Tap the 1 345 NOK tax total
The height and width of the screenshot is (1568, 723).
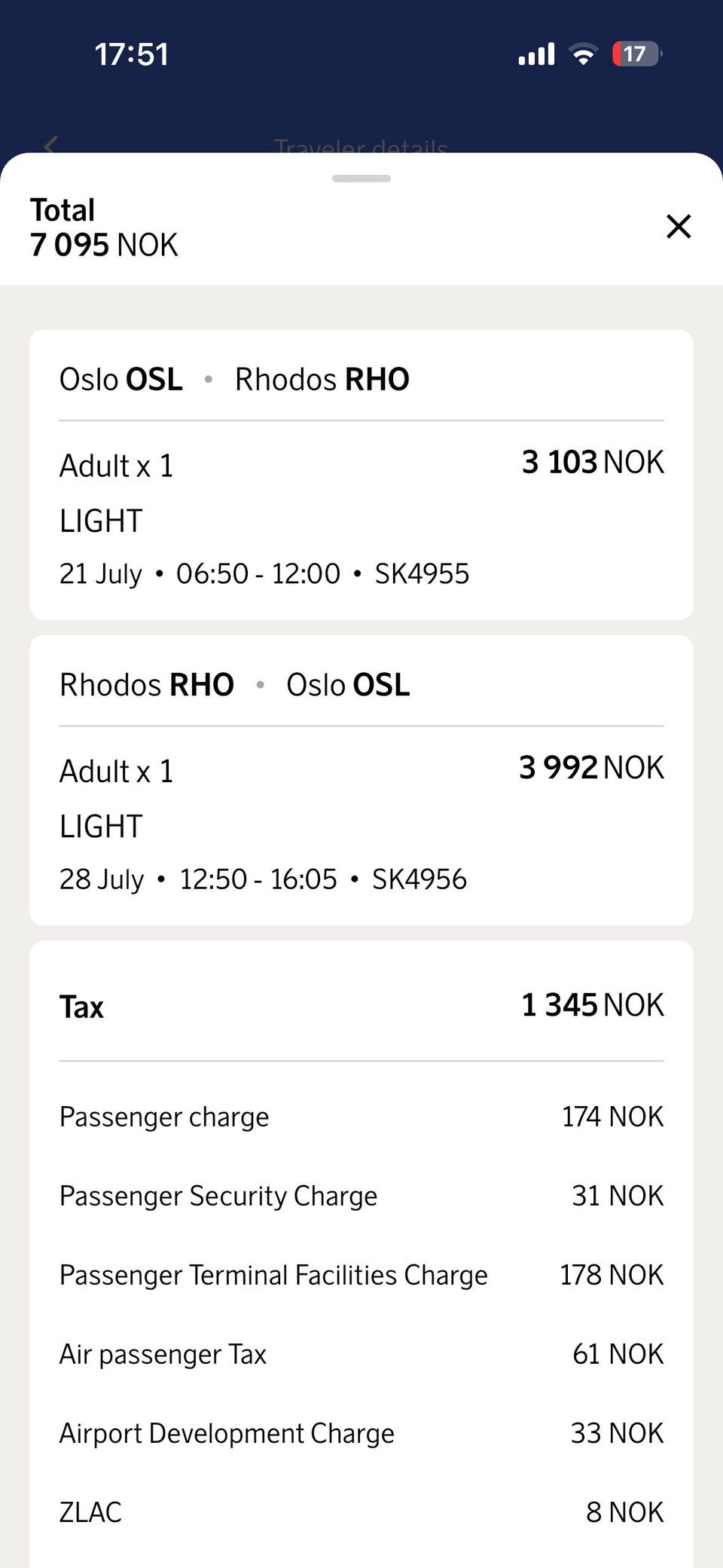click(x=593, y=1005)
